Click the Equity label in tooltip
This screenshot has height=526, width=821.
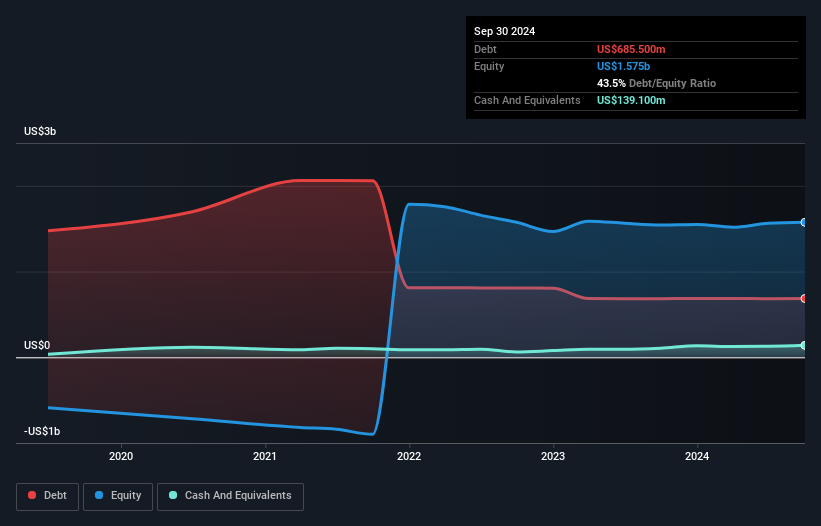click(489, 66)
